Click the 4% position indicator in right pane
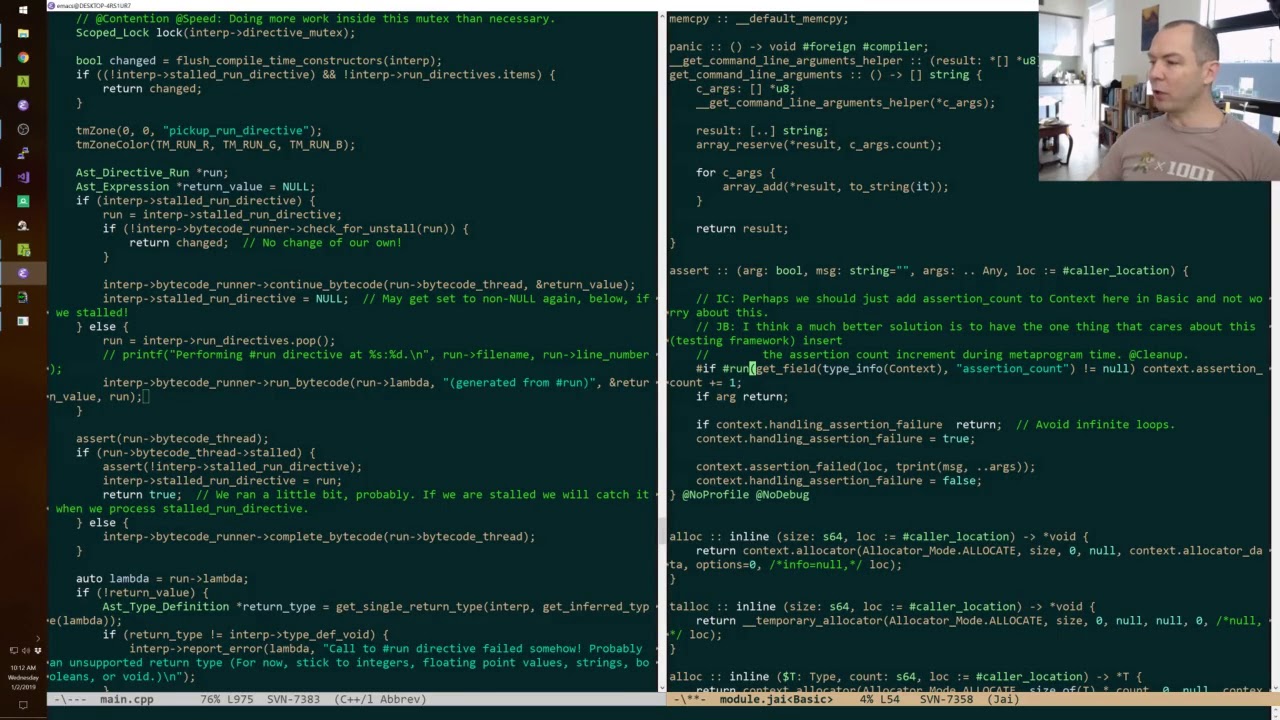 [x=866, y=699]
